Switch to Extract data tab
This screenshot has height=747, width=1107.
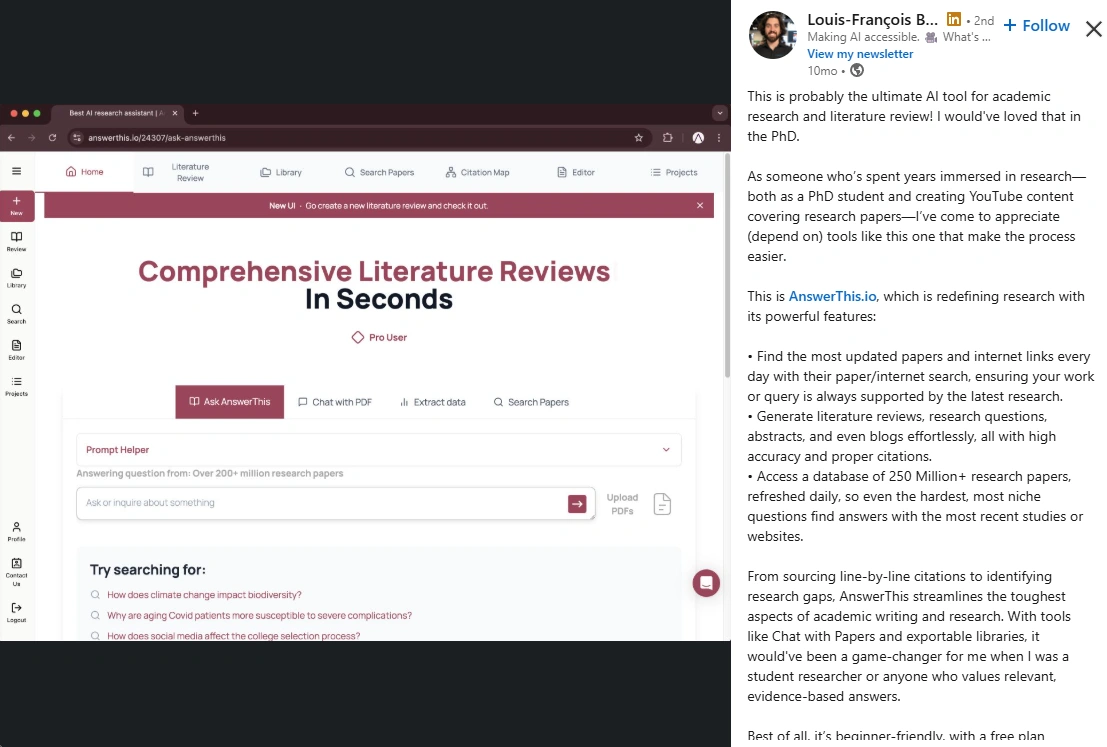pos(433,402)
